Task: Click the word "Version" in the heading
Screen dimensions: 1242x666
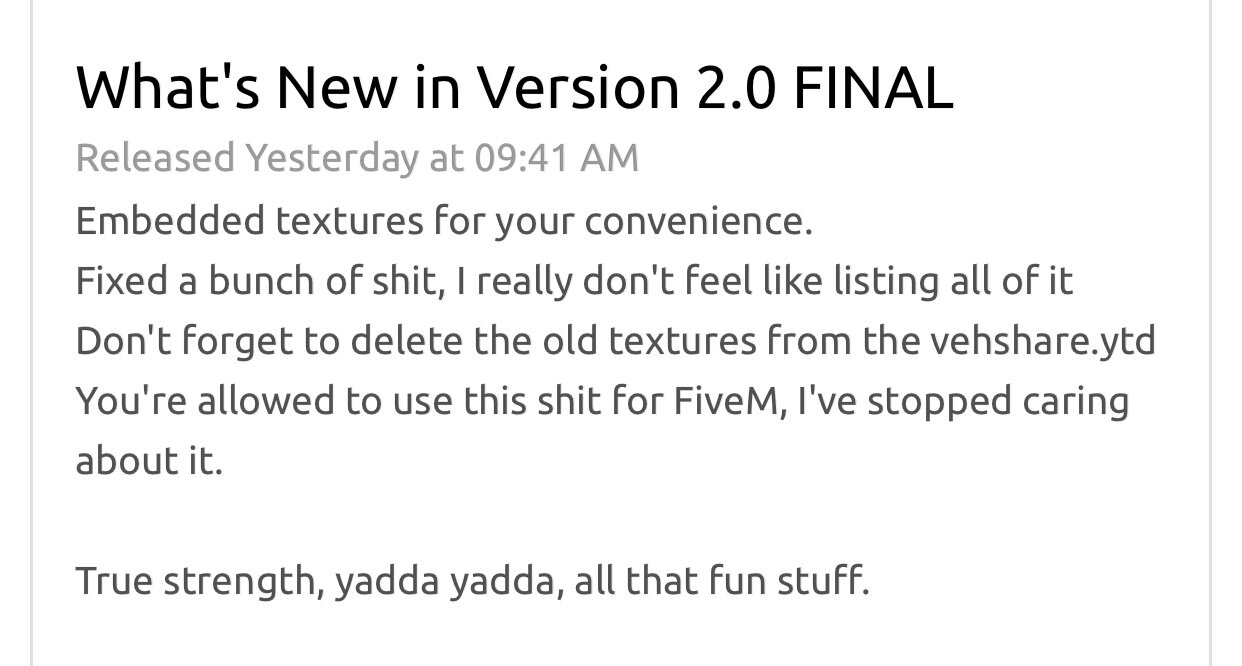Action: point(576,90)
